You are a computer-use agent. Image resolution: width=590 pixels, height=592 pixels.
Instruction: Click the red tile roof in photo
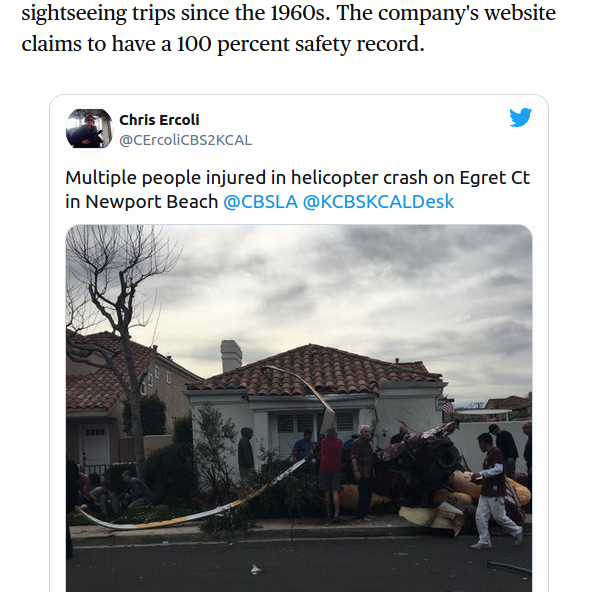click(313, 370)
